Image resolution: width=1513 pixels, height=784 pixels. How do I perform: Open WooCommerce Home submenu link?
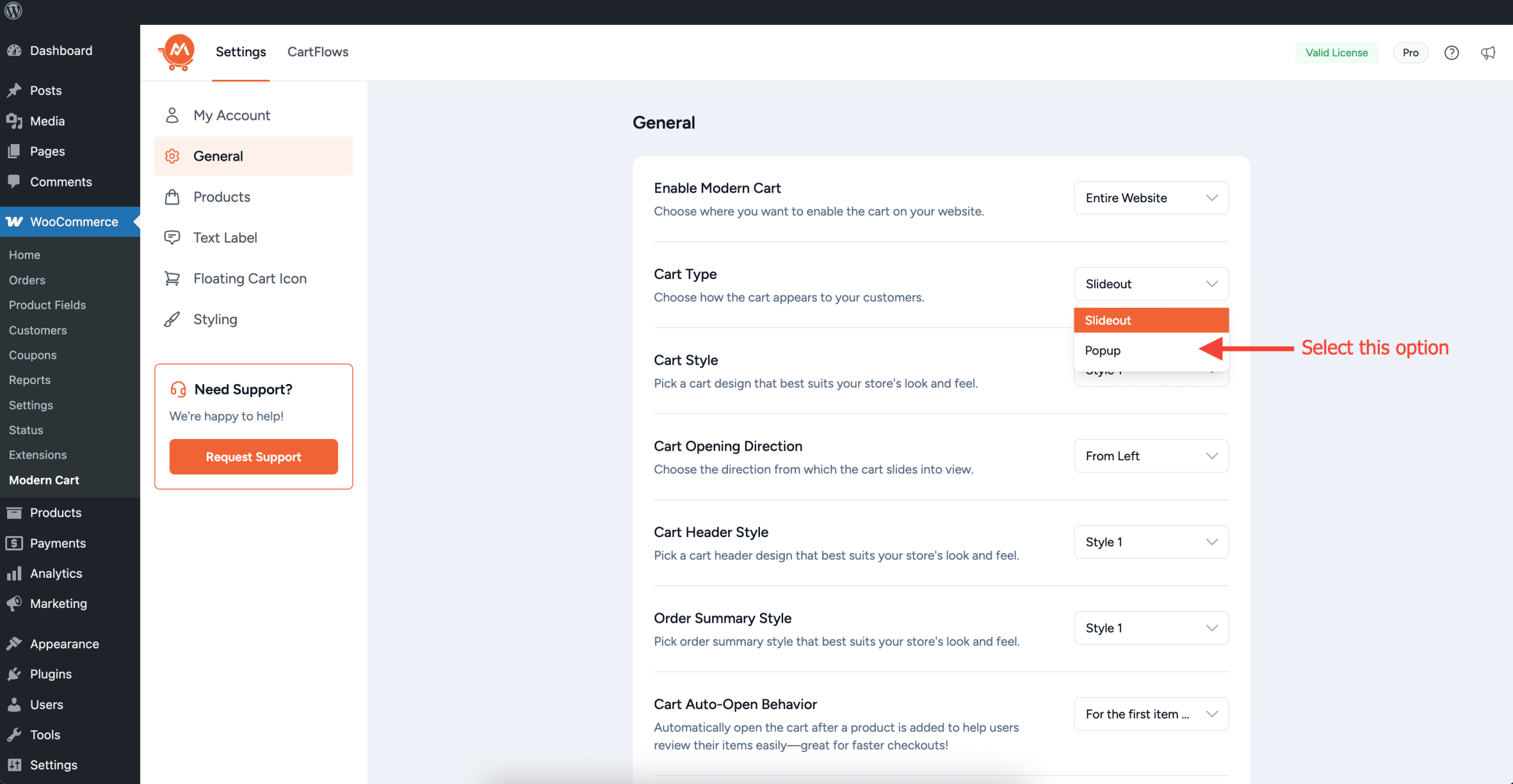pos(24,255)
